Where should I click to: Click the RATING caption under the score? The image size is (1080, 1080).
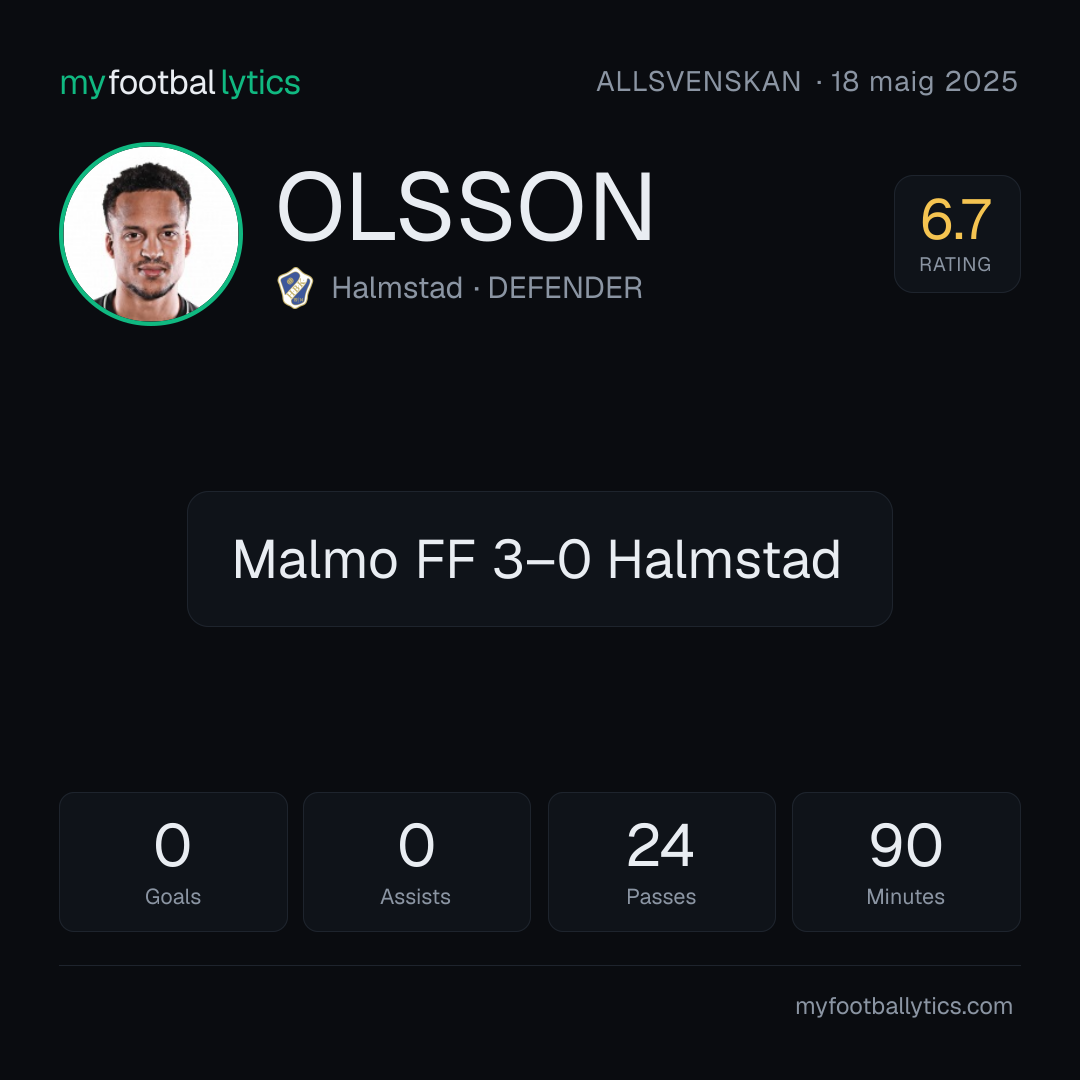pyautogui.click(x=955, y=264)
